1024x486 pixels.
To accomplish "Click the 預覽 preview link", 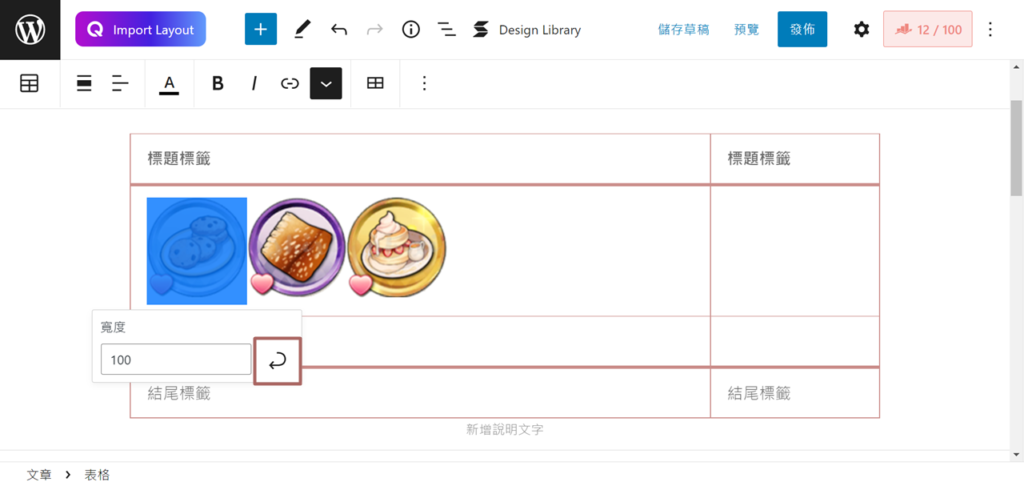I will point(746,30).
